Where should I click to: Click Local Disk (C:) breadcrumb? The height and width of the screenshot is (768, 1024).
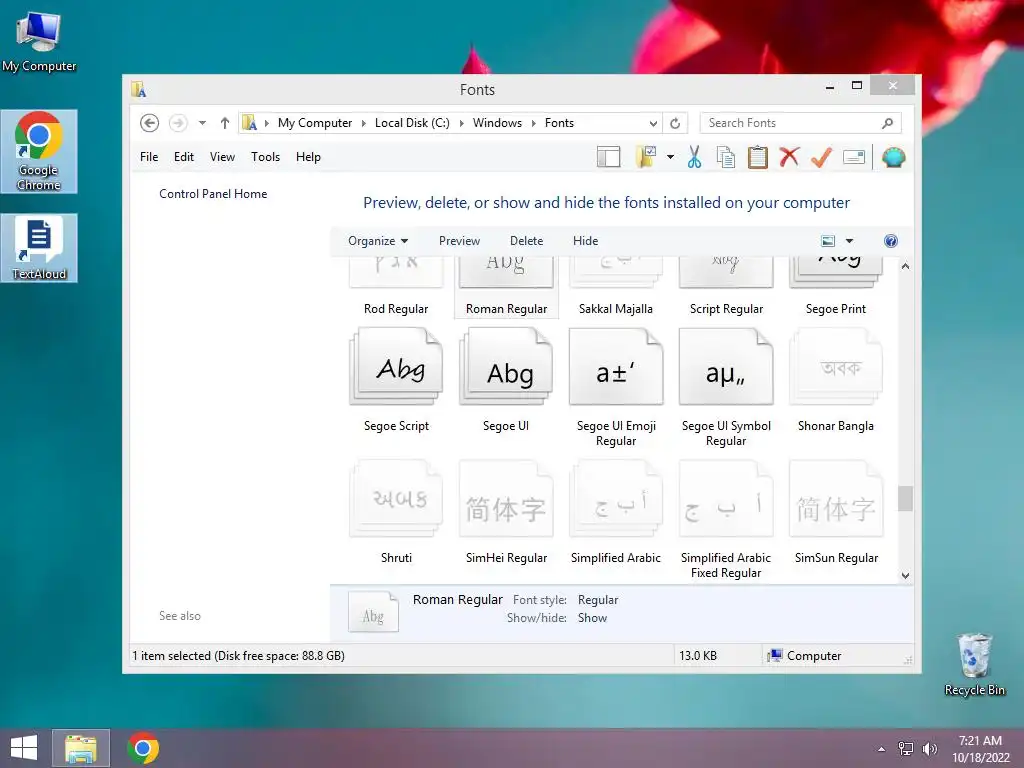412,123
